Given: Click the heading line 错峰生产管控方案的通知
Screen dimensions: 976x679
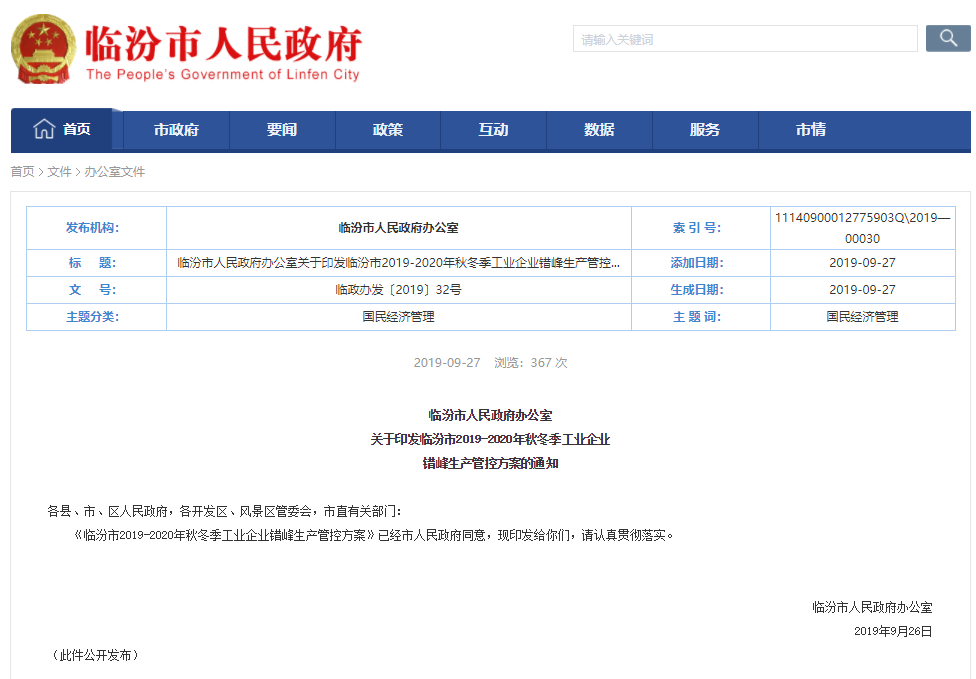Looking at the screenshot, I should tap(490, 463).
